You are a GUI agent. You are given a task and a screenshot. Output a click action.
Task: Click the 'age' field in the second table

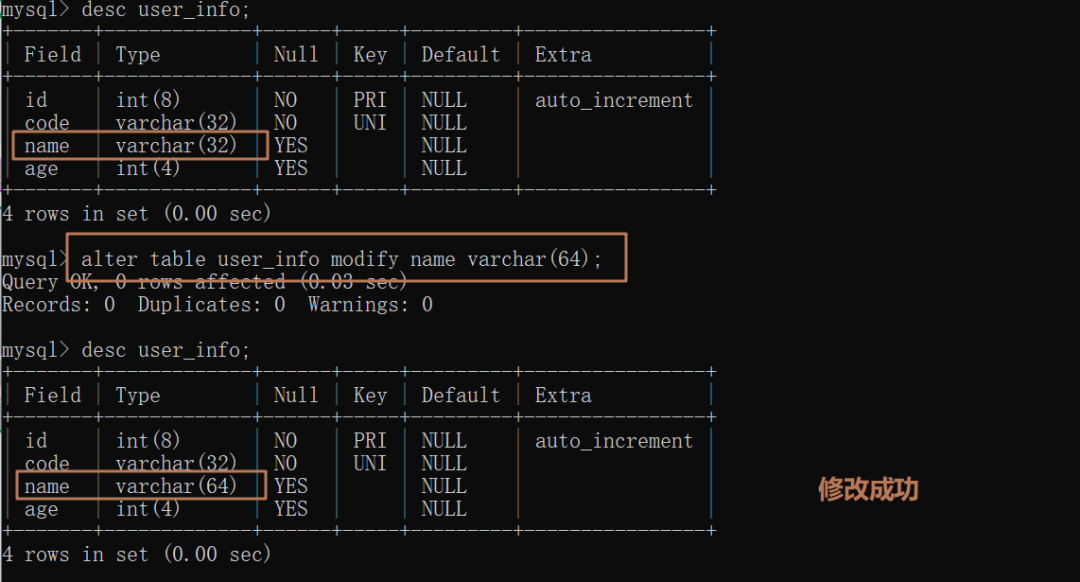41,510
